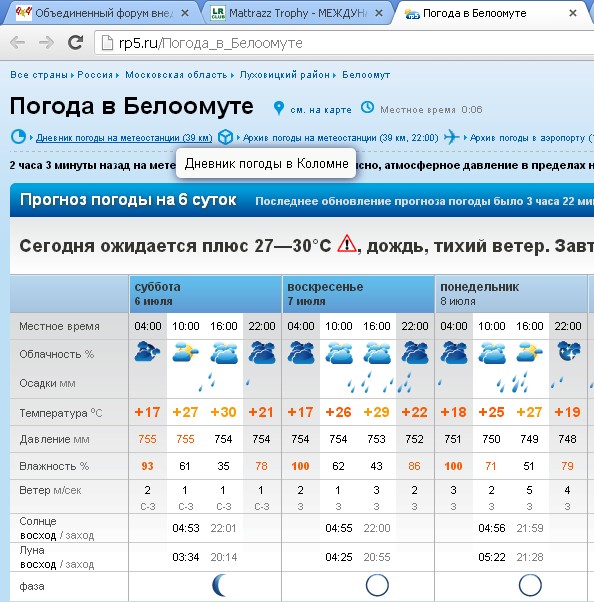Screen dimensions: 594x602
Task: Click the воскресенье 7 июля header
Action: pyautogui.click(x=358, y=294)
